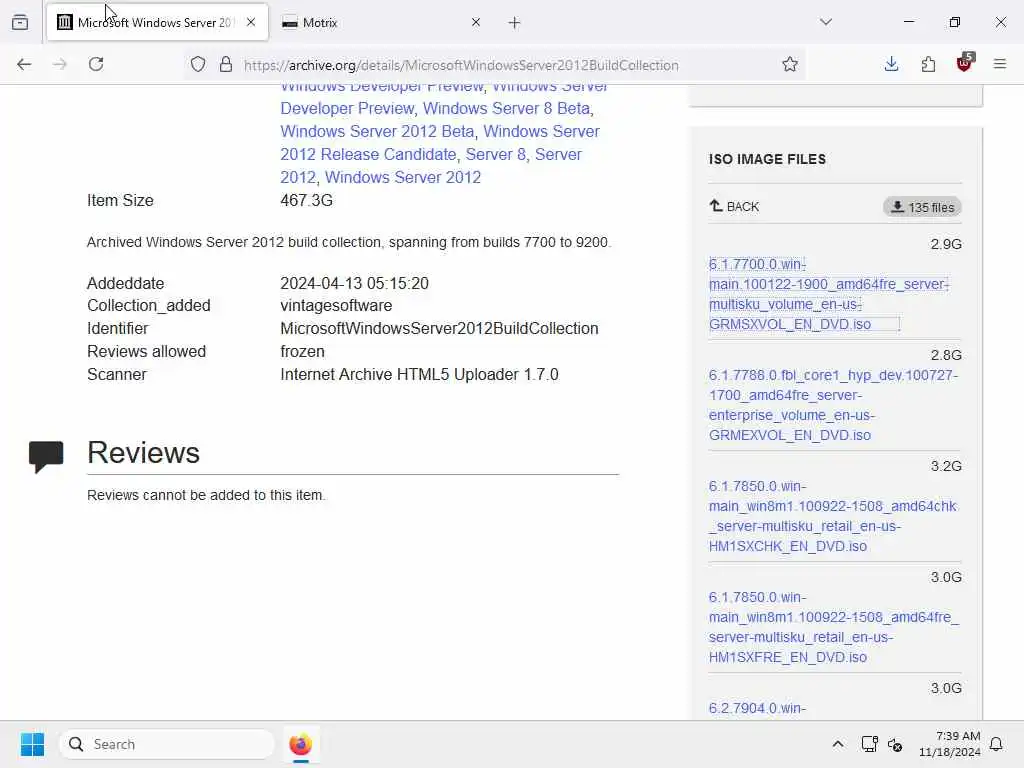The height and width of the screenshot is (768, 1024).
Task: Click the forward navigation arrow
Action: pyautogui.click(x=59, y=64)
